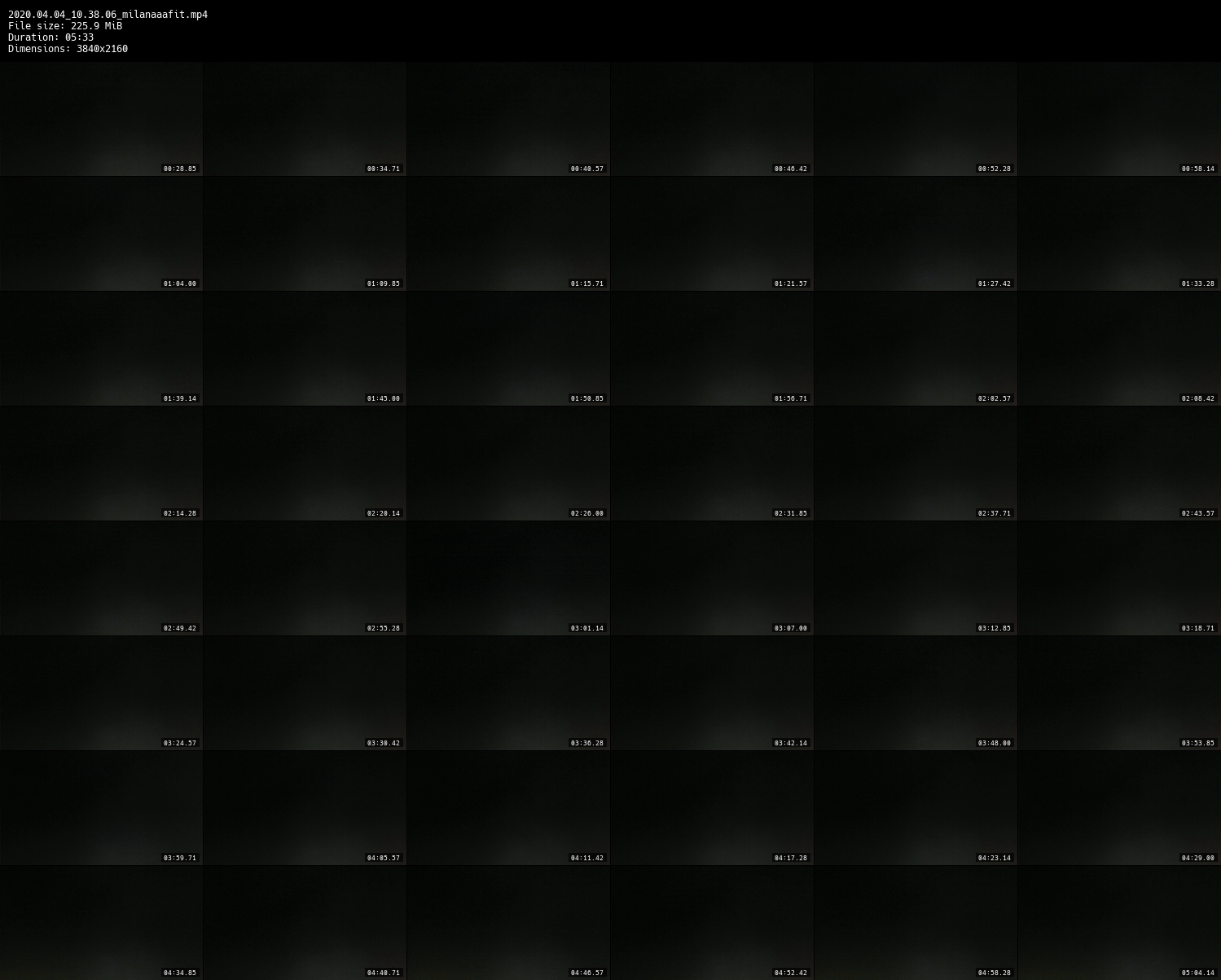Pick the frame timestamped 00:46.42

pyautogui.click(x=712, y=119)
